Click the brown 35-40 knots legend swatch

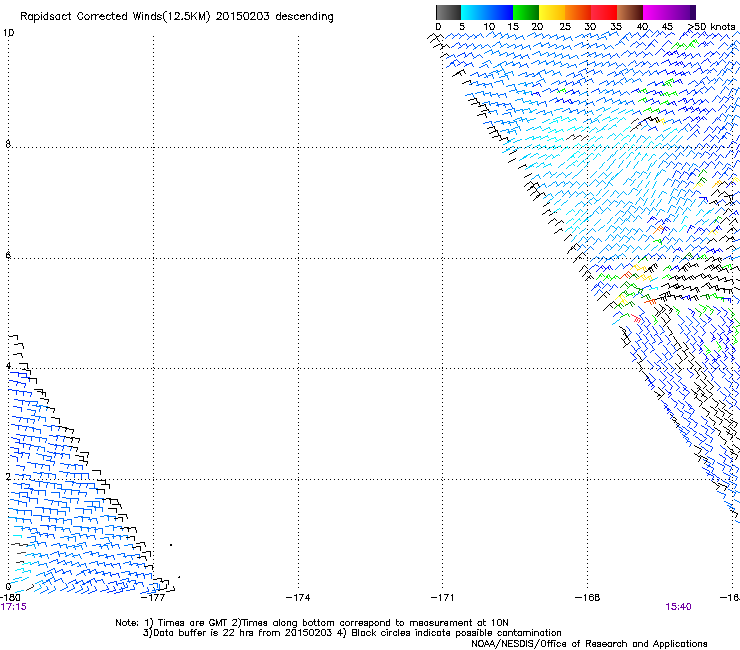[630, 12]
